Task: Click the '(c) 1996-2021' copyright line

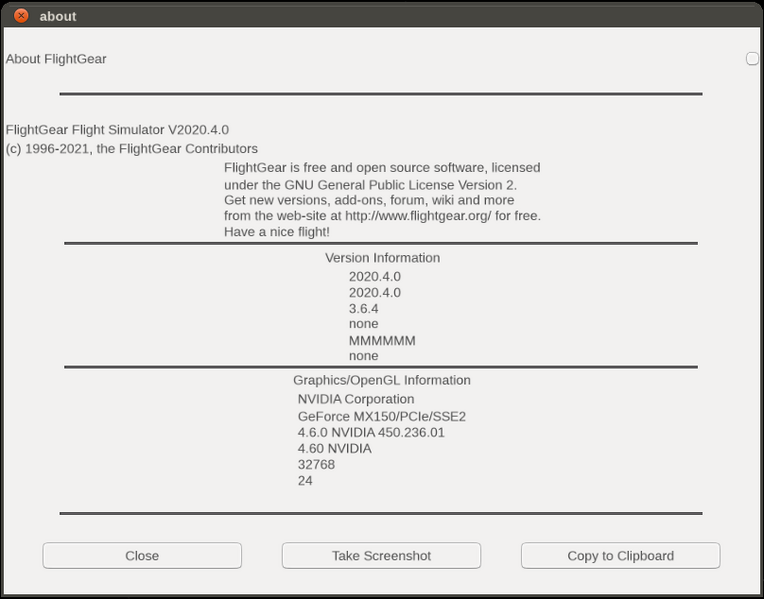Action: pyautogui.click(x=132, y=148)
